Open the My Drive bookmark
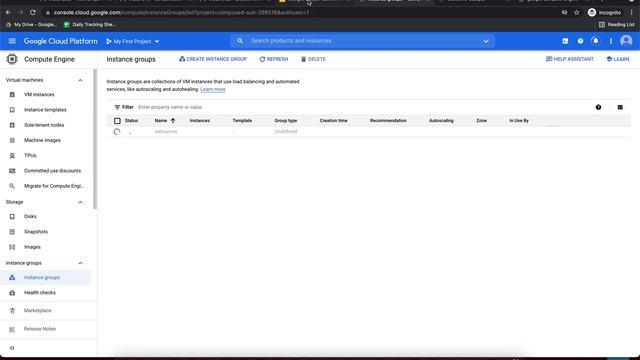 click(31, 24)
